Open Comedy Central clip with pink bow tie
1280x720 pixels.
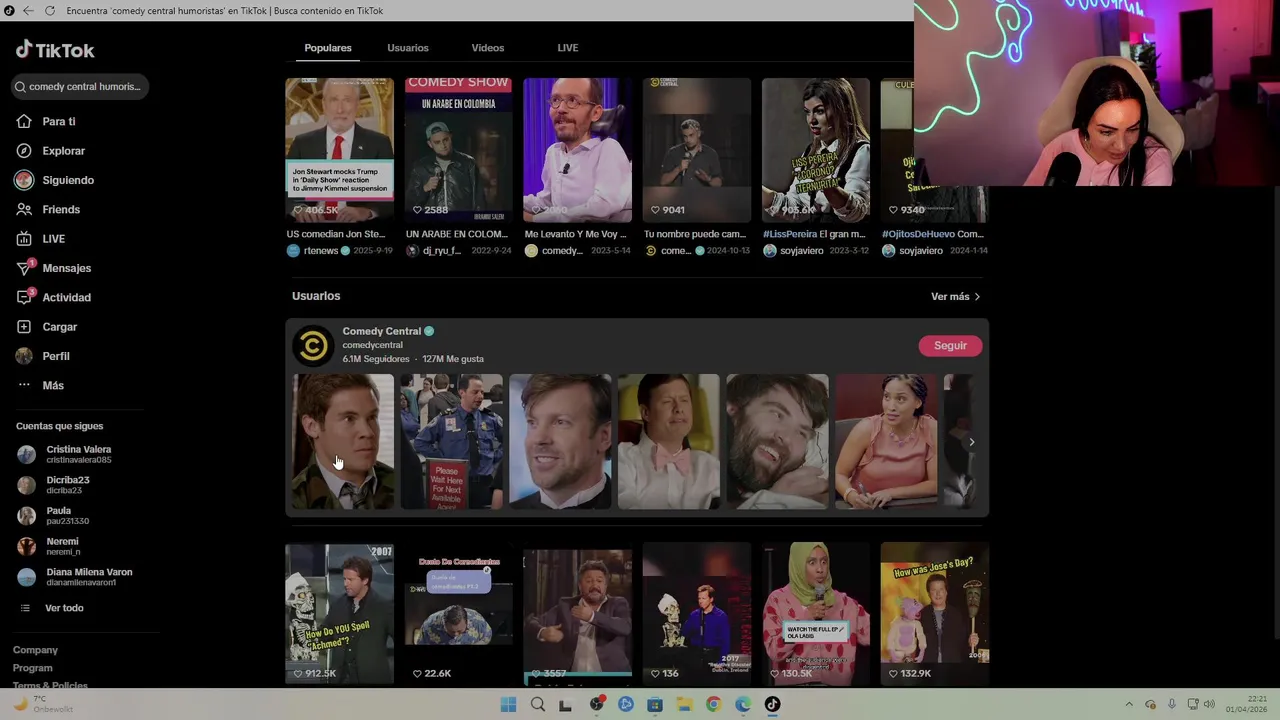[669, 442]
